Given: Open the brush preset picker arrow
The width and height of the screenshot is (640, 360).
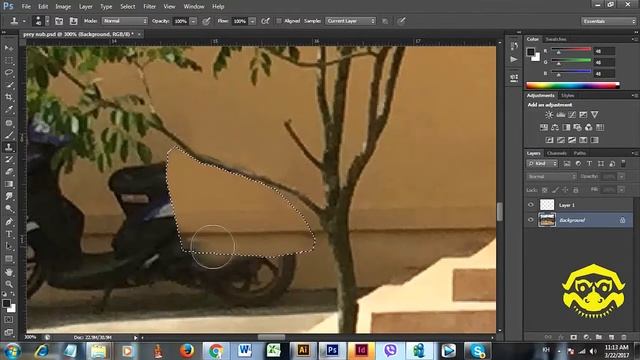Looking at the screenshot, I should pyautogui.click(x=47, y=21).
